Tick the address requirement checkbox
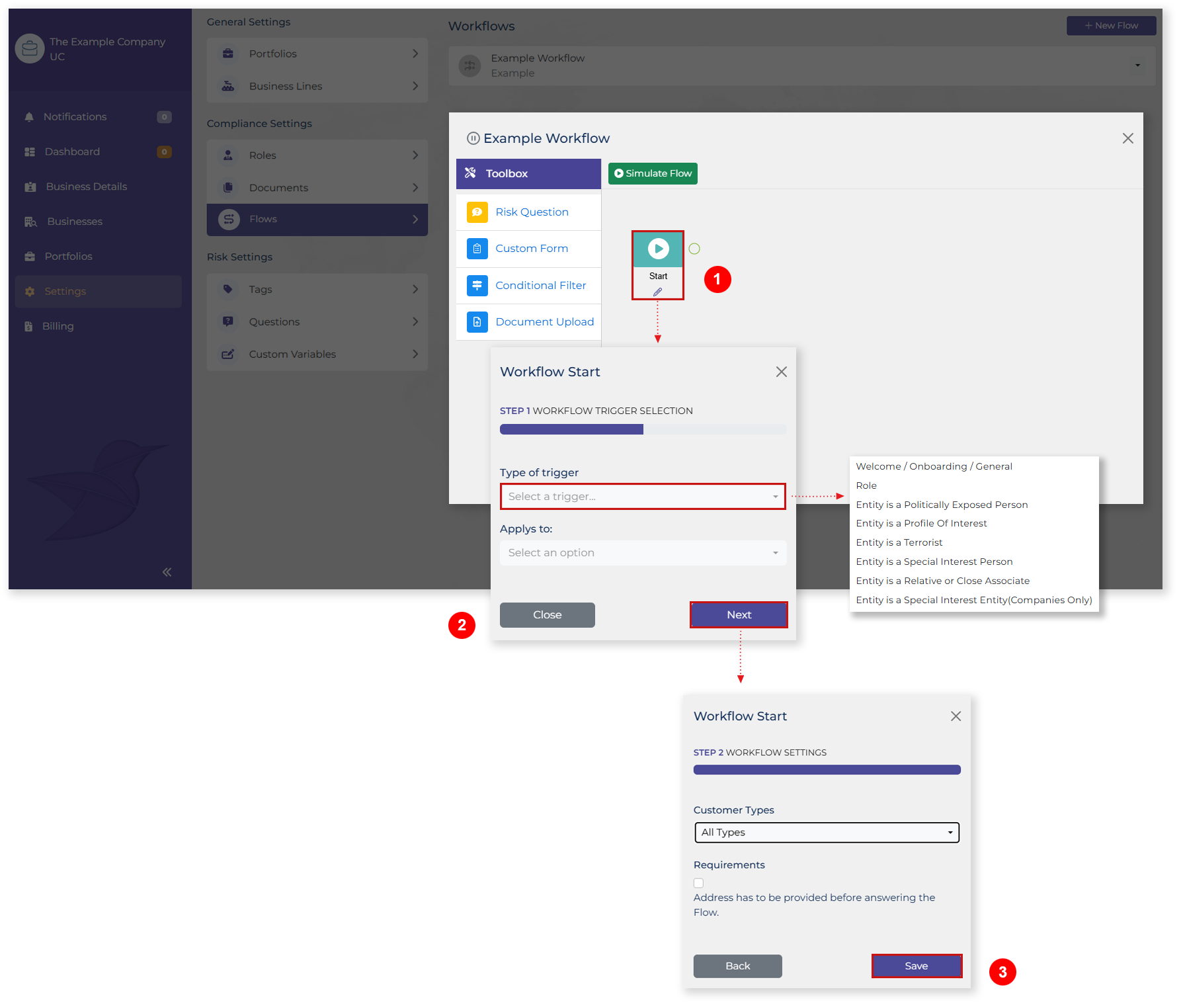This screenshot has width=1183, height=1008. (699, 884)
